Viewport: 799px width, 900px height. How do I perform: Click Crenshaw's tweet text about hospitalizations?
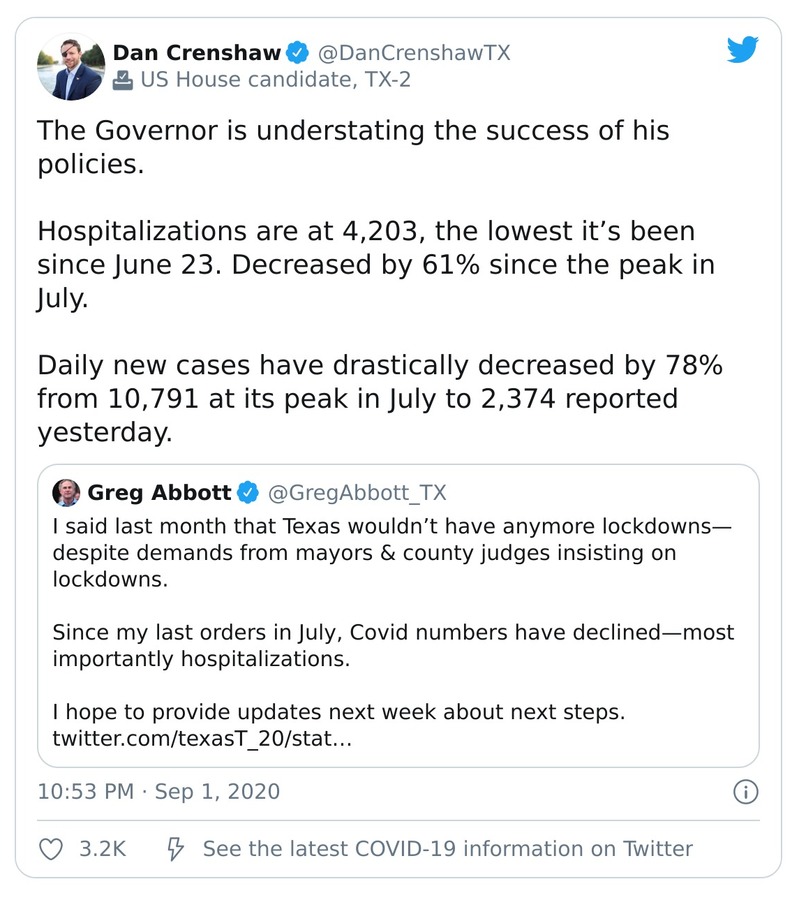[365, 265]
